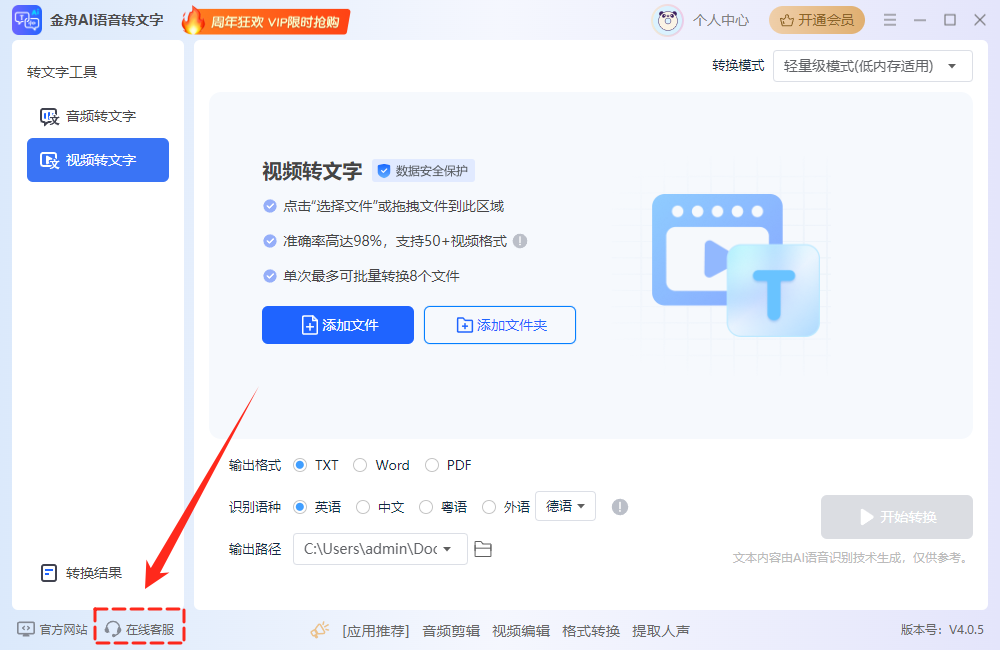Click info icon beside 50+ video formats

coord(520,241)
